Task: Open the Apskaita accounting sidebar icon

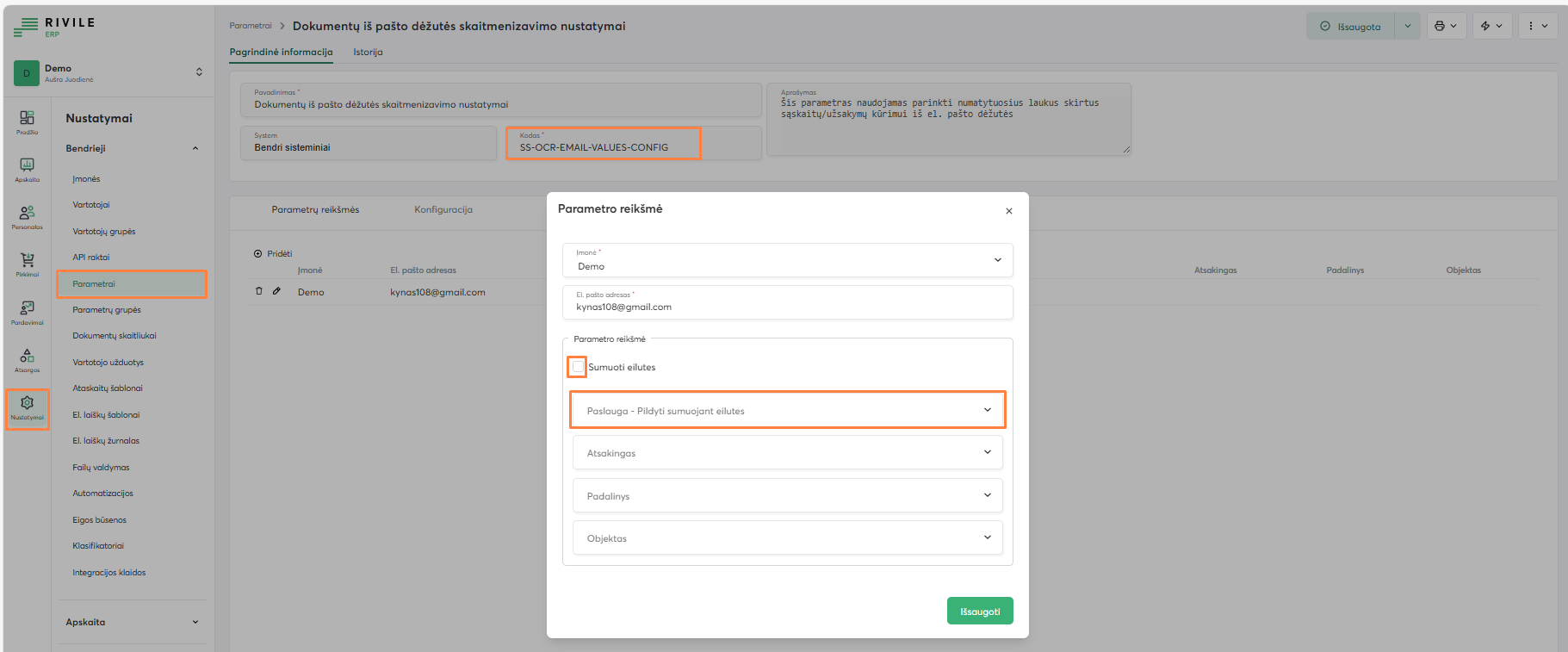Action: click(27, 169)
